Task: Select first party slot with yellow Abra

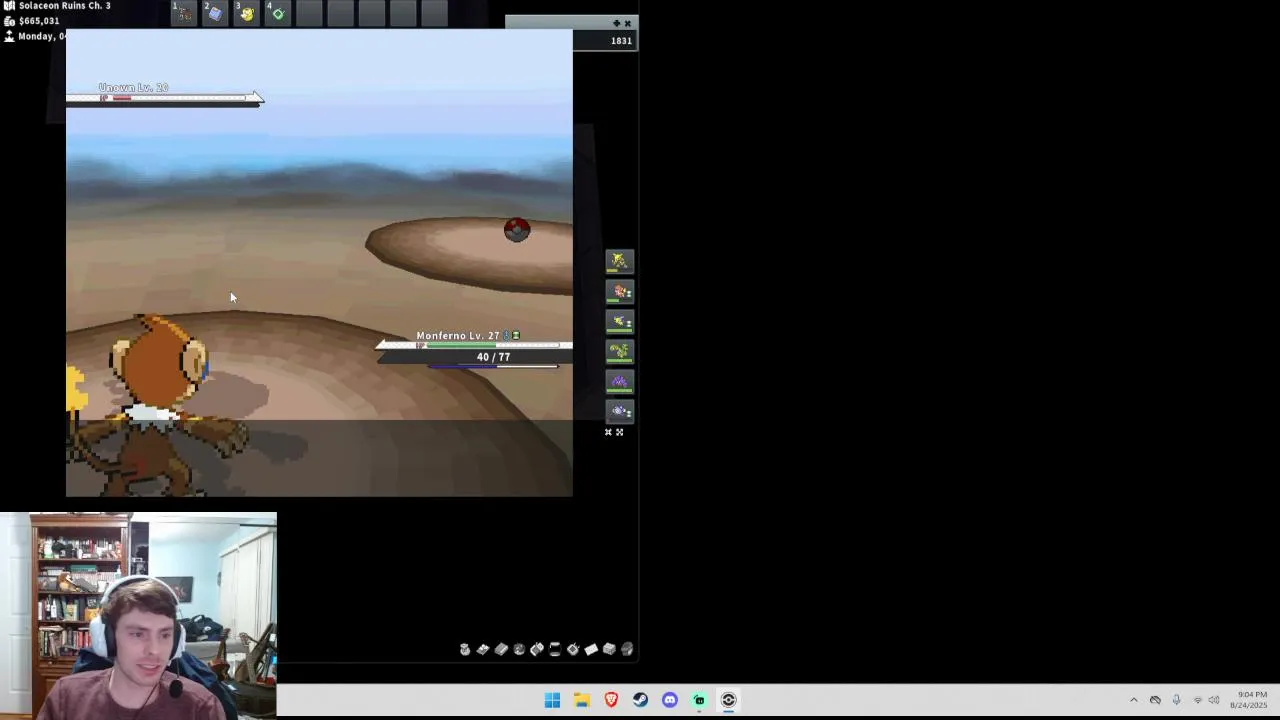Action: pos(619,261)
